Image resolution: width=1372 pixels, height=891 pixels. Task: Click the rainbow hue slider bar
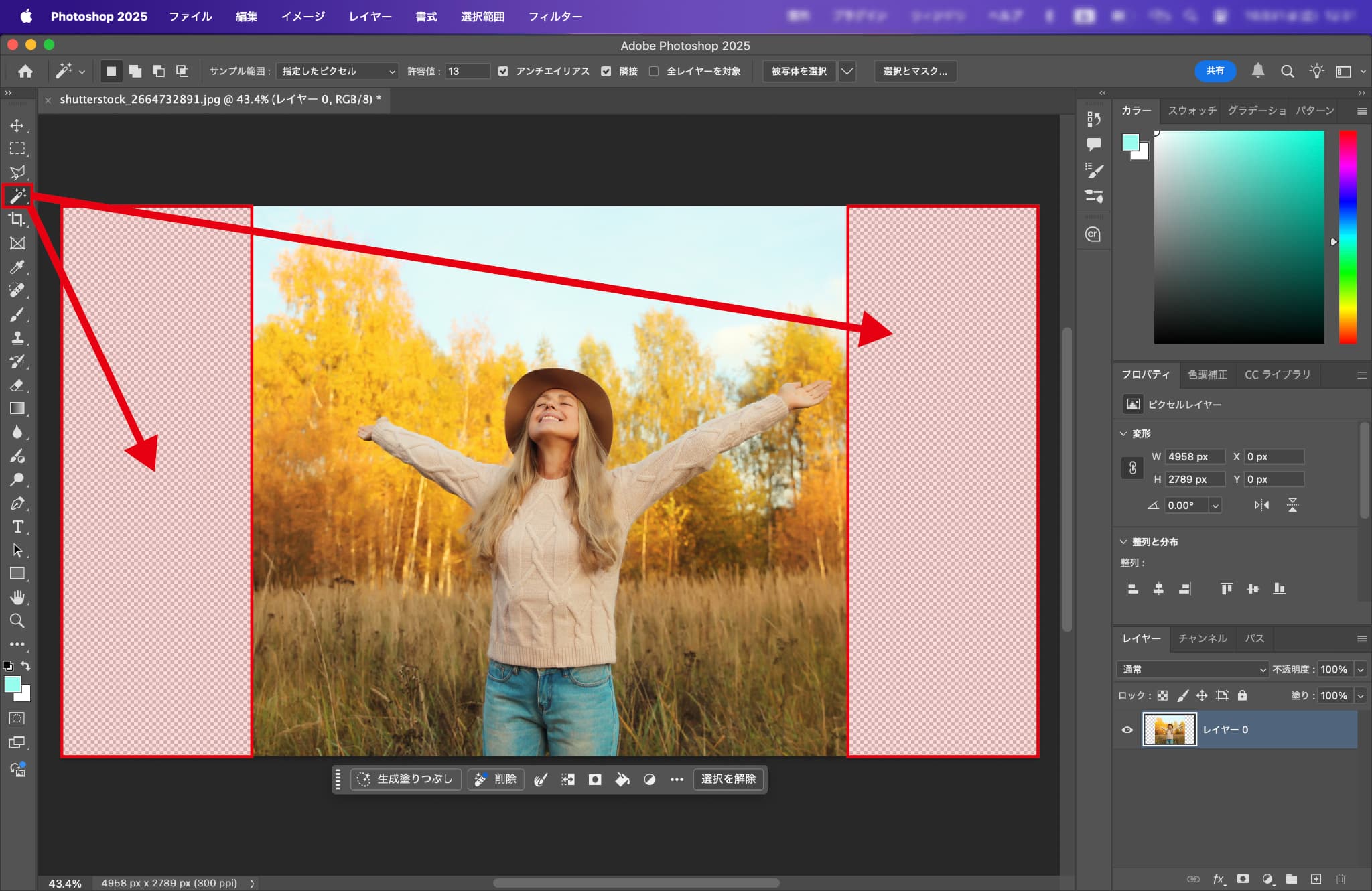click(1347, 237)
